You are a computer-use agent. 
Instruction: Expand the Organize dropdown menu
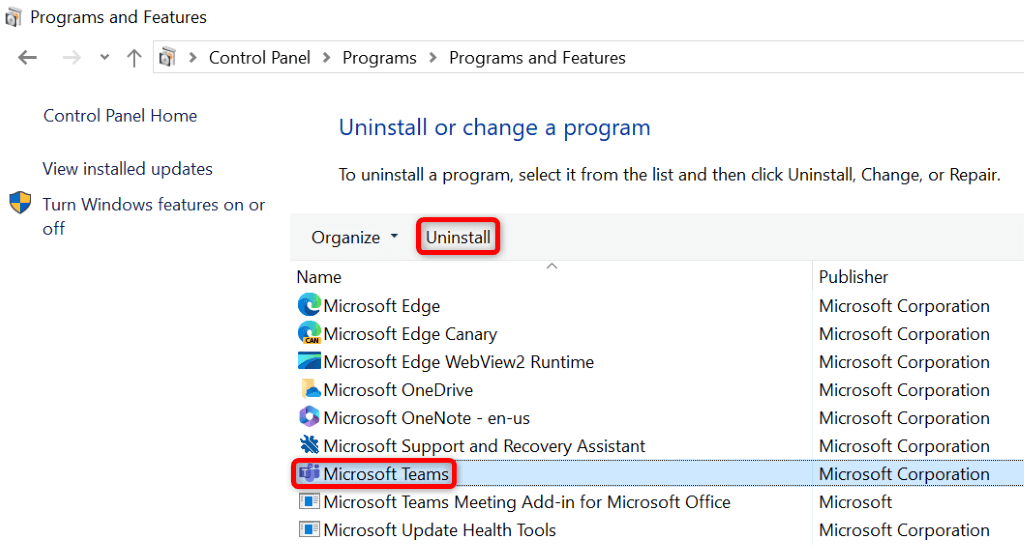pyautogui.click(x=354, y=237)
